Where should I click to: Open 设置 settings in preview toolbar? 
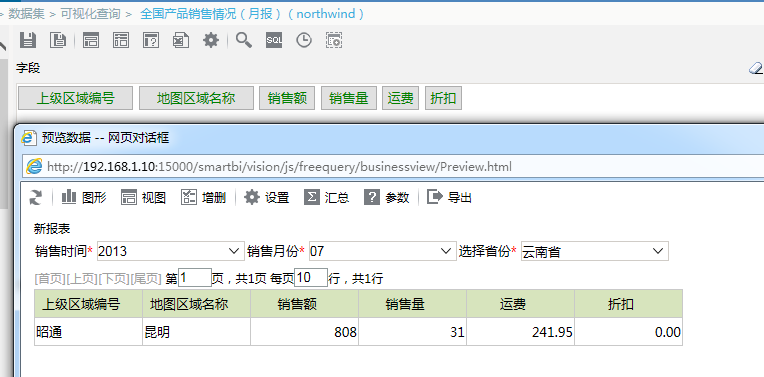[x=267, y=197]
